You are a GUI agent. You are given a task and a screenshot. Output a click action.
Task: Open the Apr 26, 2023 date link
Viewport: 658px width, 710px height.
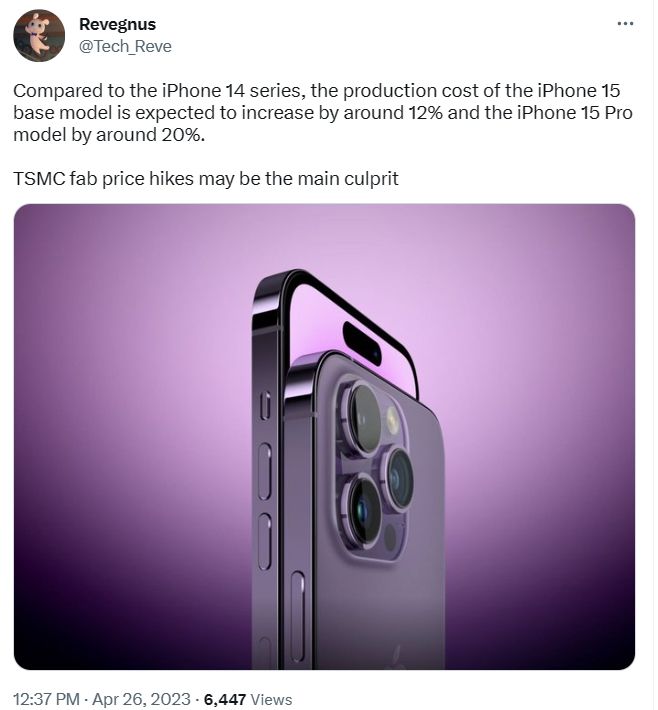point(141,699)
